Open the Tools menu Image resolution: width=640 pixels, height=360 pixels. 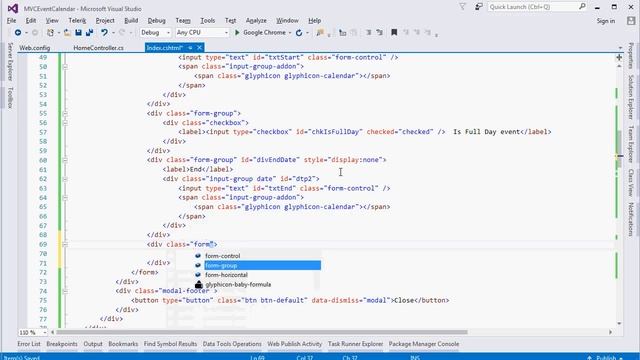[207, 20]
